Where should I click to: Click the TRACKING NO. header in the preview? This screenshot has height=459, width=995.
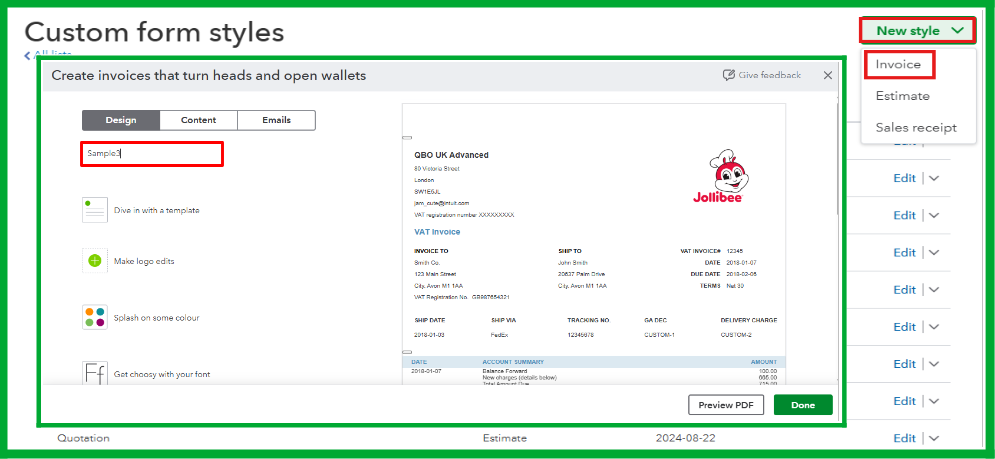point(588,321)
